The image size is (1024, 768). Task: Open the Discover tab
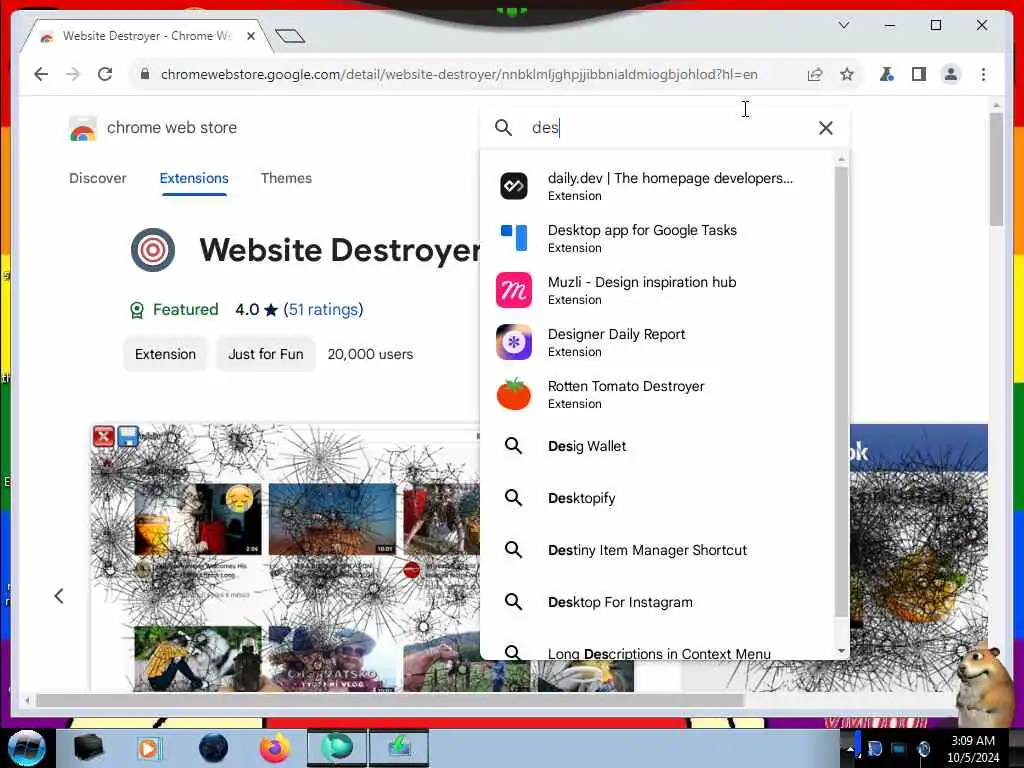click(x=98, y=178)
